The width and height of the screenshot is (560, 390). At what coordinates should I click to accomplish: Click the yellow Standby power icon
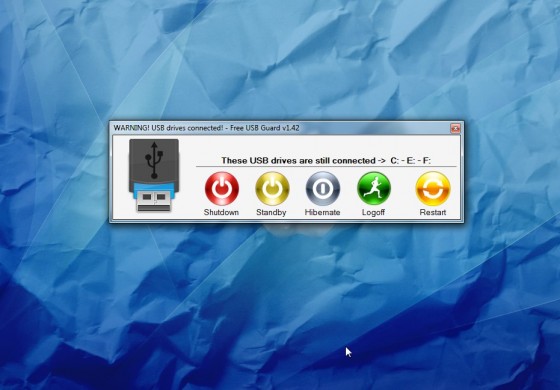click(272, 189)
